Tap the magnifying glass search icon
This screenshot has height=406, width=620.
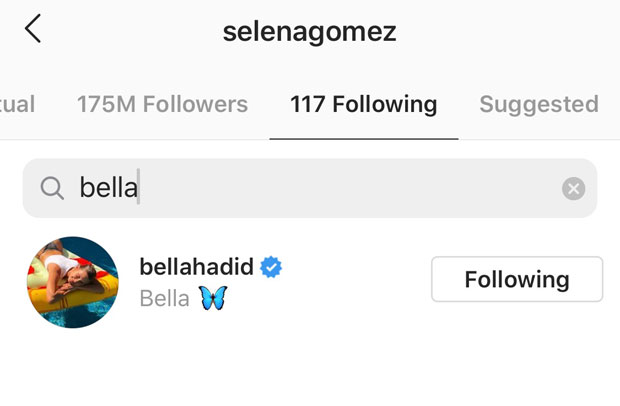[52, 188]
